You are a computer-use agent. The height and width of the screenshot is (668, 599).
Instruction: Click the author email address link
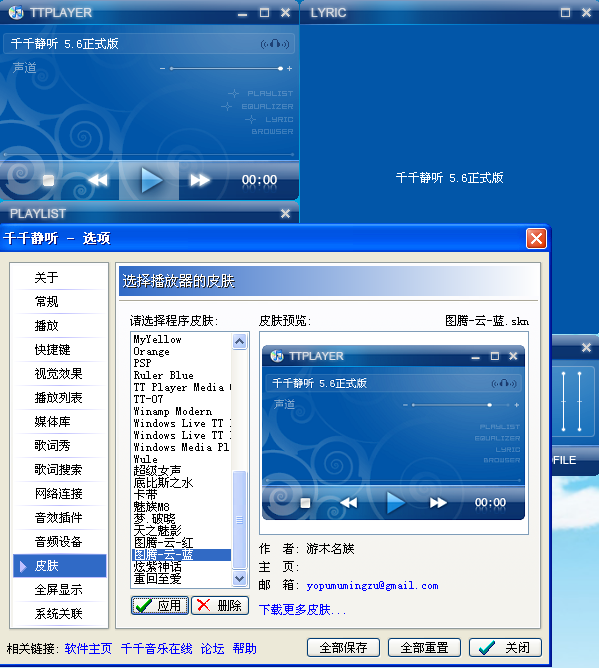pos(372,586)
